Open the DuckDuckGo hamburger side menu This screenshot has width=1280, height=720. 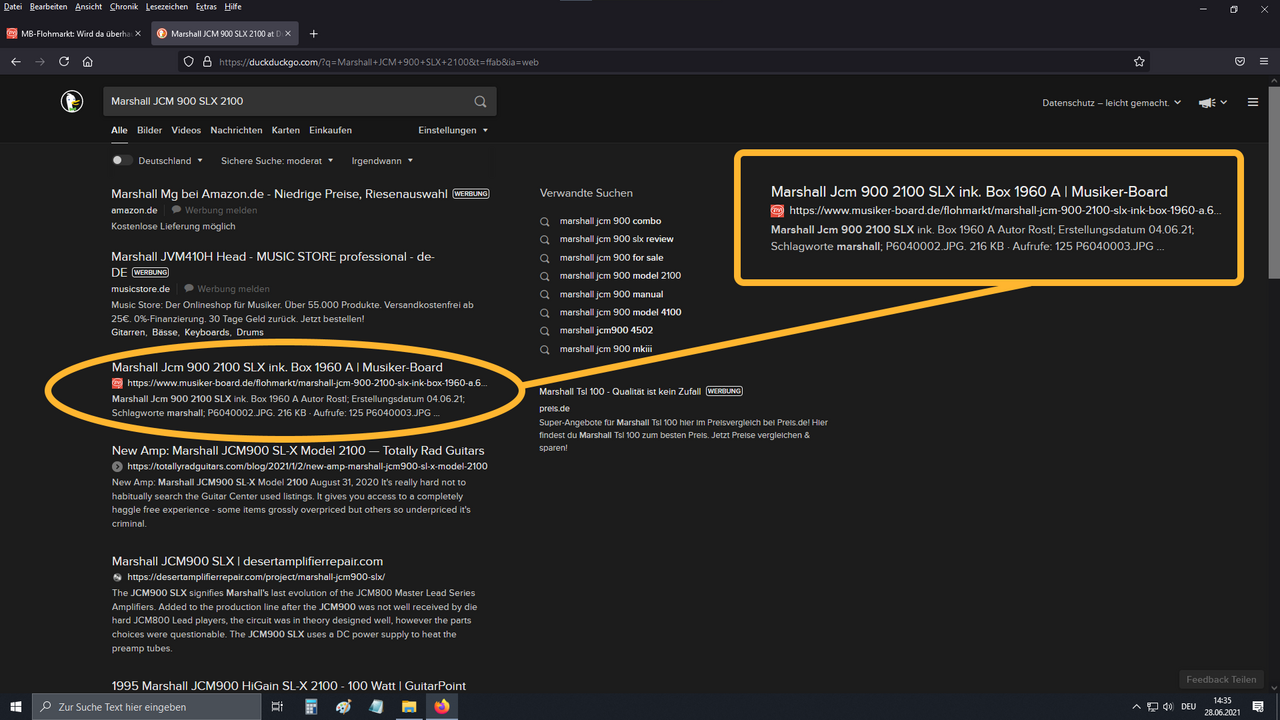click(1252, 102)
